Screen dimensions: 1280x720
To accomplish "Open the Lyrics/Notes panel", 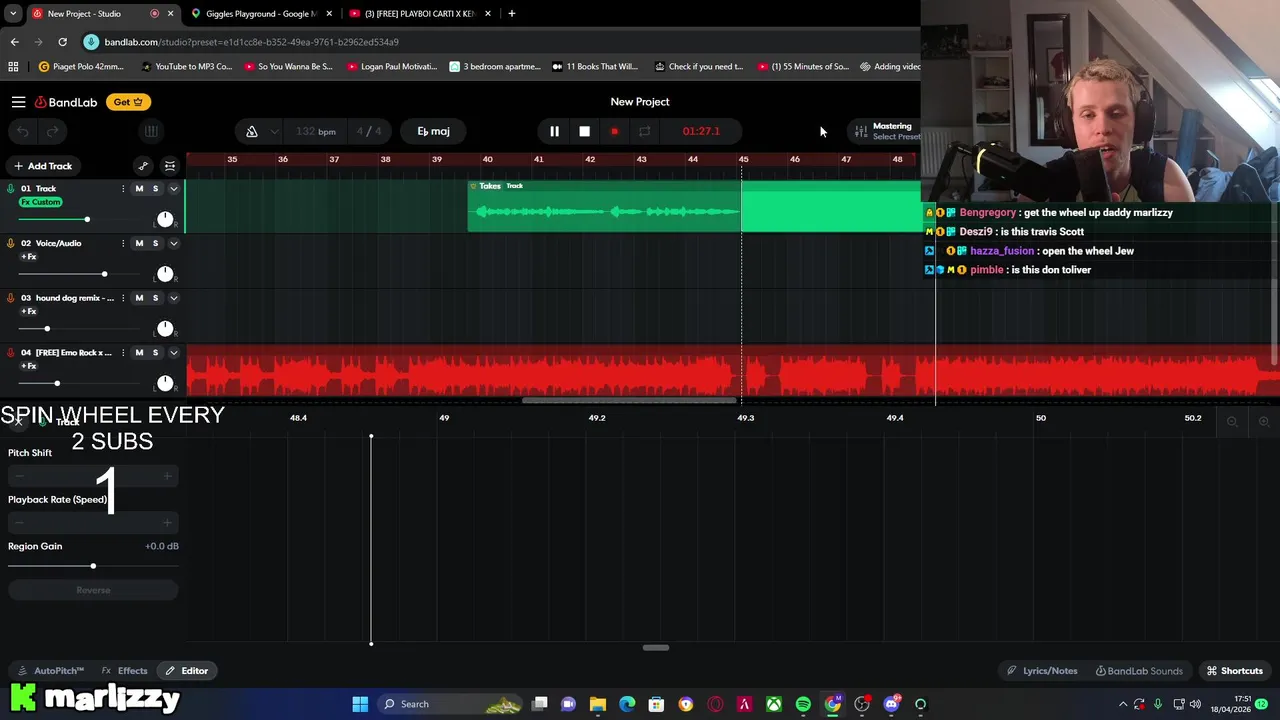I will (x=1042, y=671).
